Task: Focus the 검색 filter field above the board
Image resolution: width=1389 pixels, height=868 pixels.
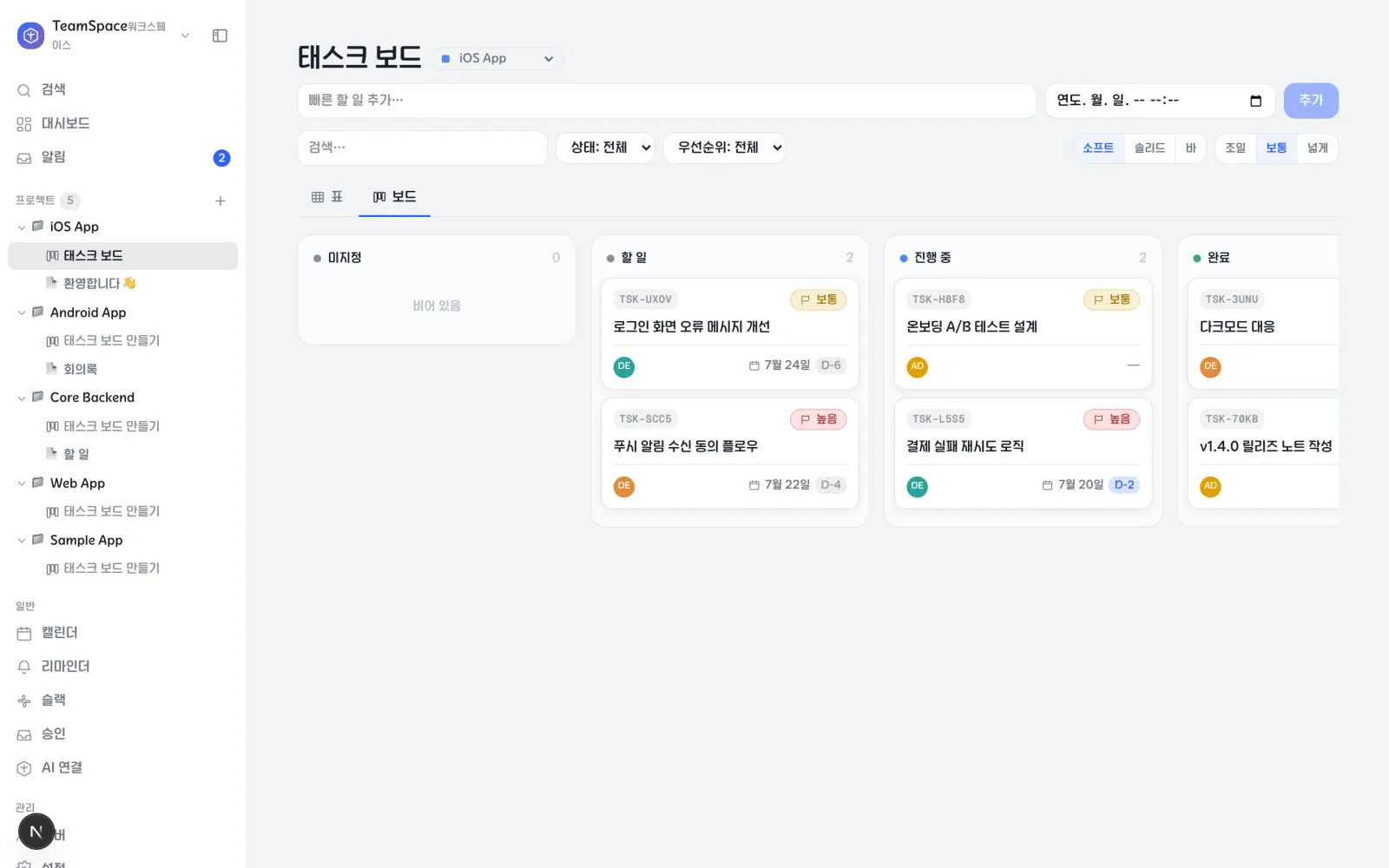Action: pos(422,148)
